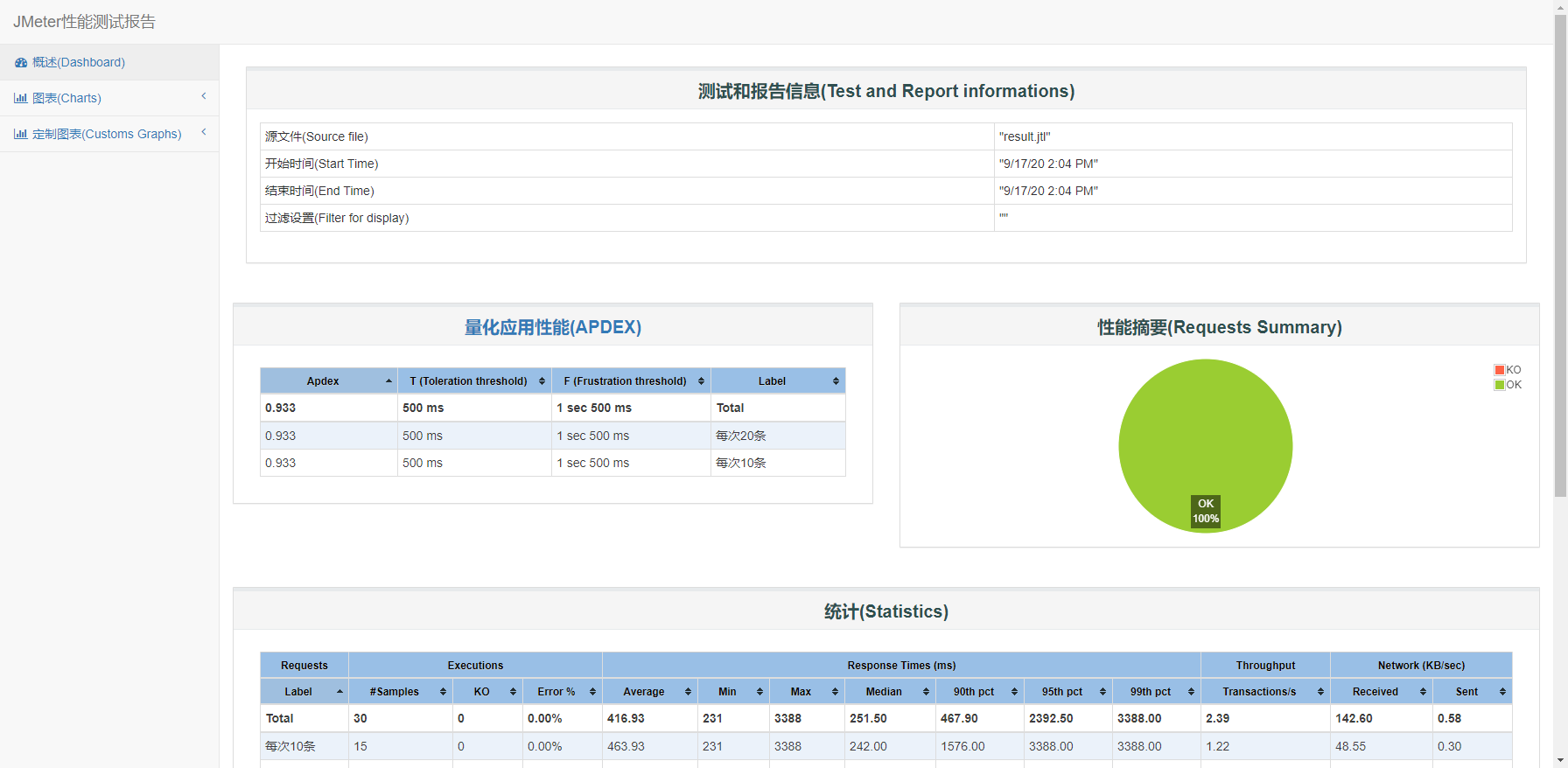Toggle the OK legend swatch in pie chart
1568x768 pixels.
pos(1499,385)
